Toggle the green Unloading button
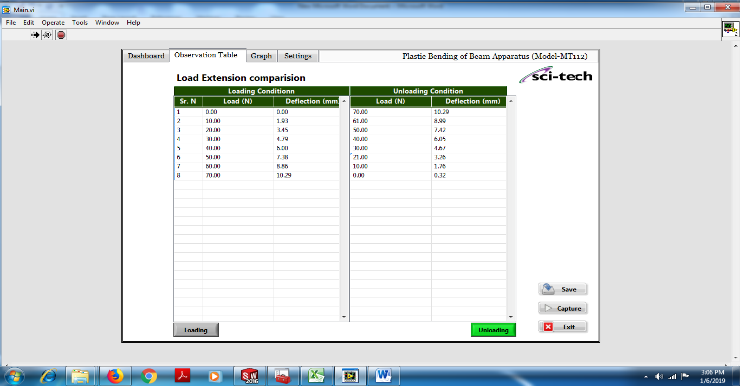740x386 pixels. 493,330
